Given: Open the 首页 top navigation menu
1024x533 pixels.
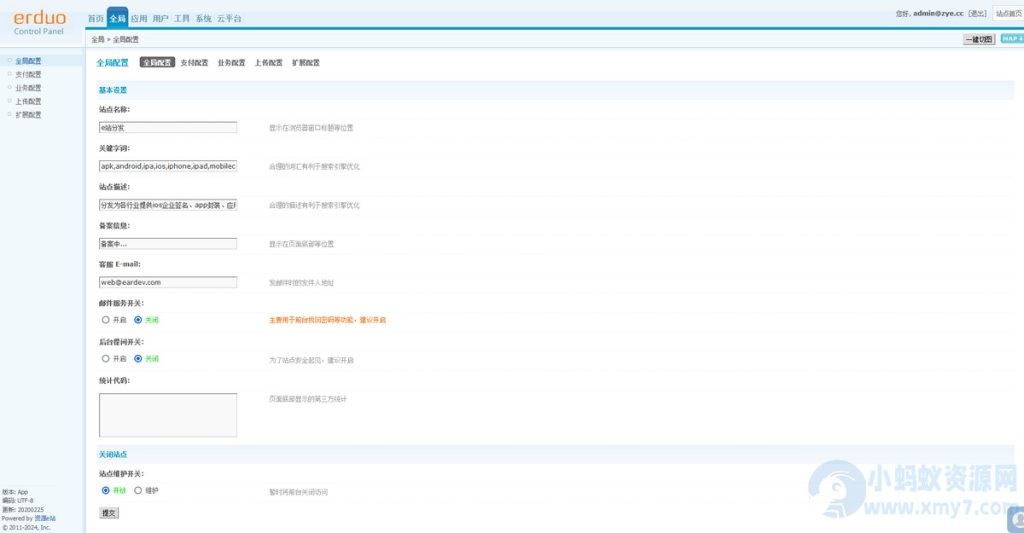Looking at the screenshot, I should 95,19.
